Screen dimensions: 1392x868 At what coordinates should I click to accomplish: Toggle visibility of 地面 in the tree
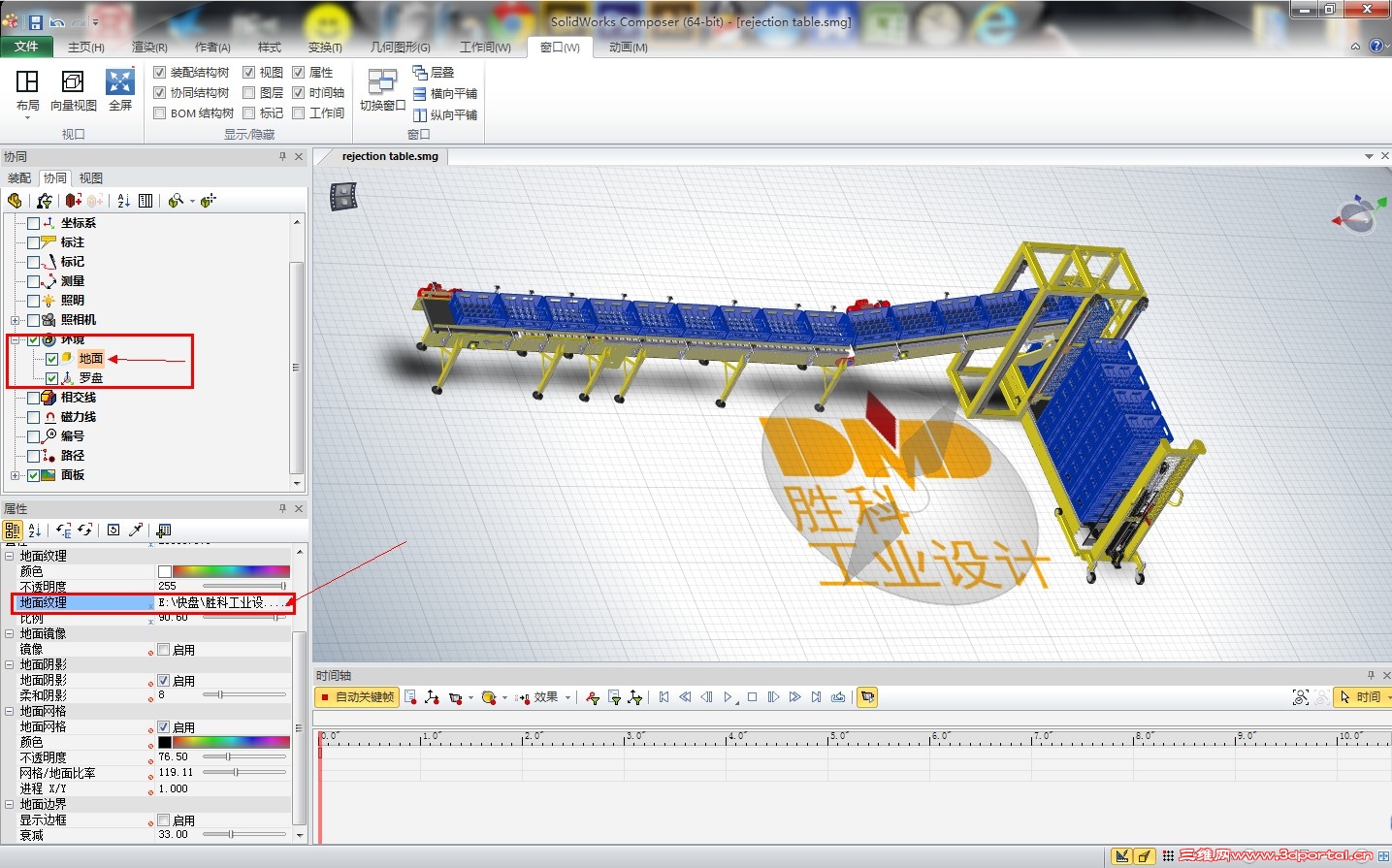click(52, 358)
